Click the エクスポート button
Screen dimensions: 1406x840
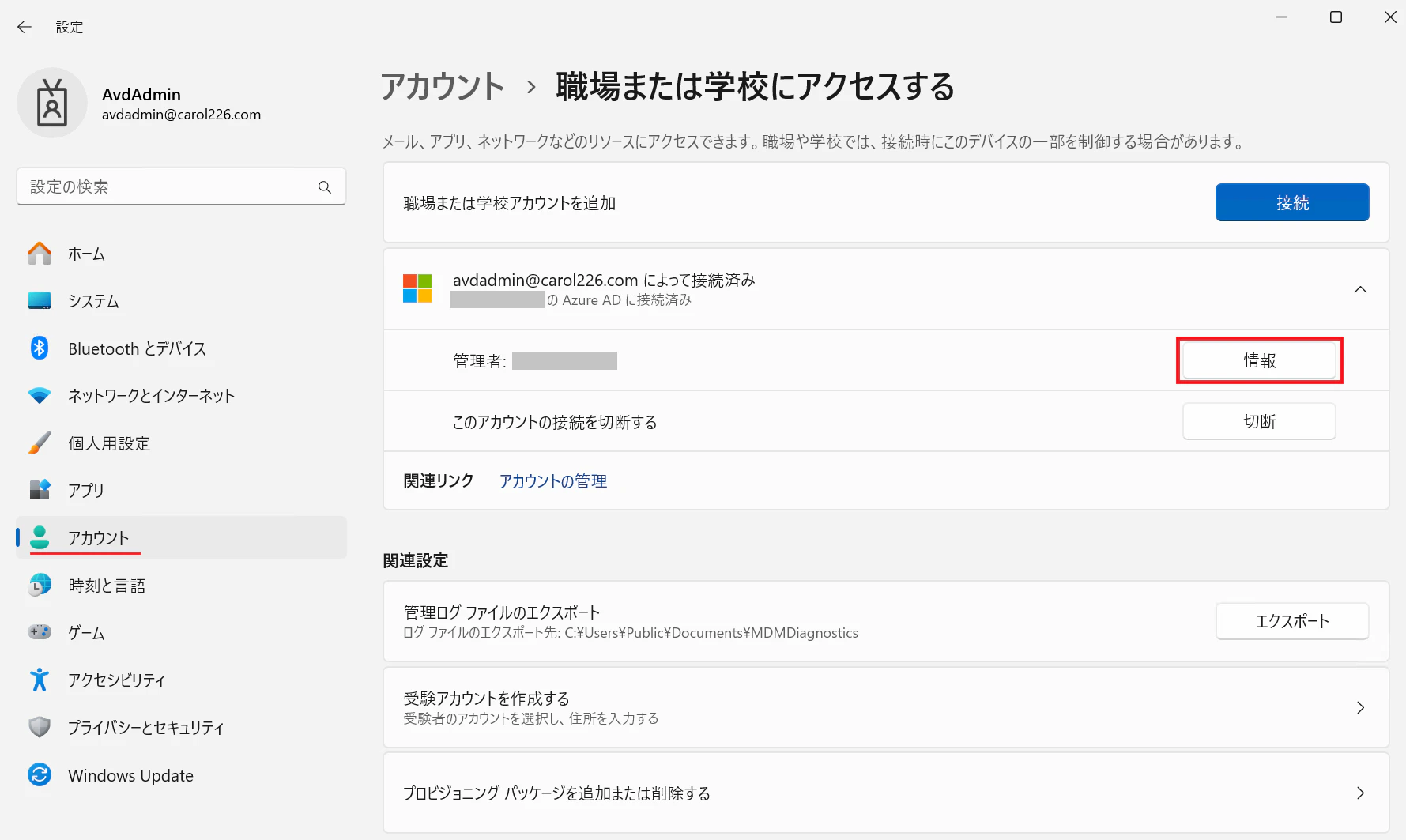point(1292,621)
